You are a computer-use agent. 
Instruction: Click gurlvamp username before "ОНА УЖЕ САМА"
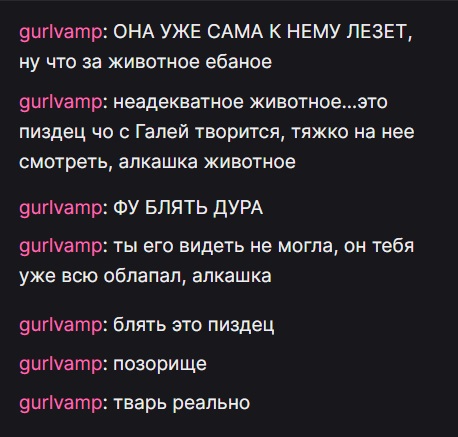pos(61,33)
